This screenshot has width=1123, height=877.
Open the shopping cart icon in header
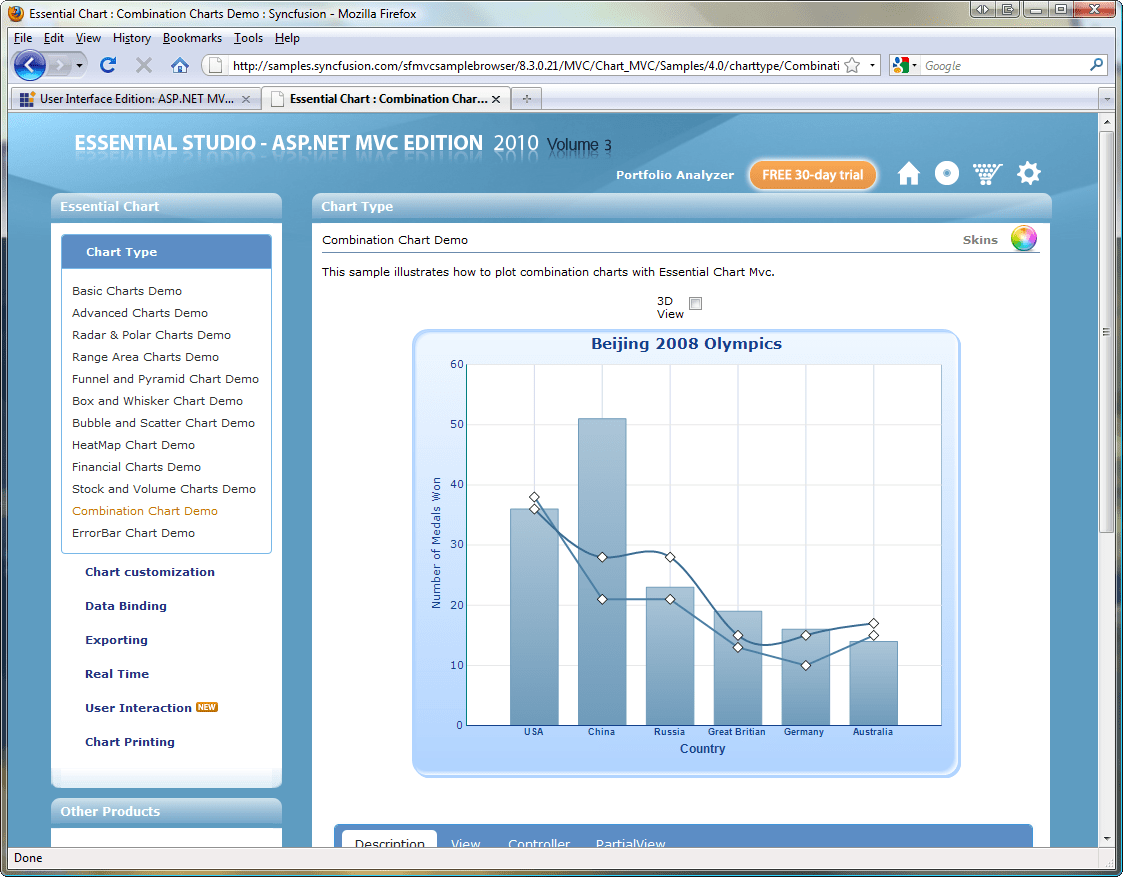pos(987,173)
